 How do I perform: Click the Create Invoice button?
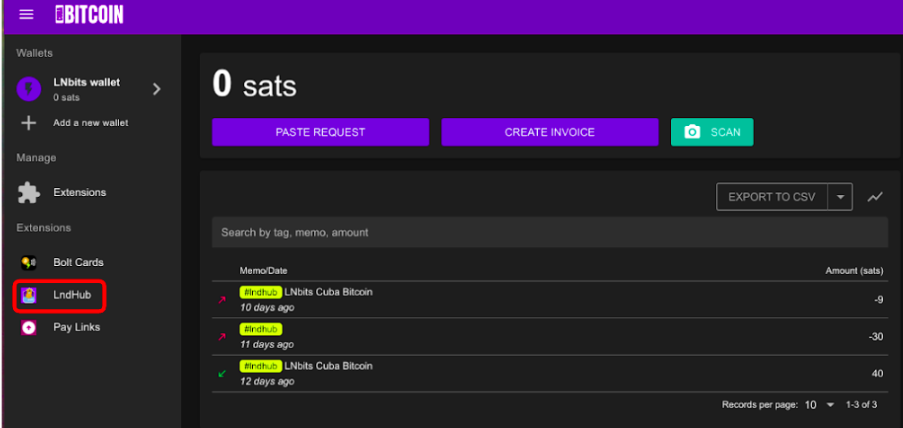tap(549, 132)
